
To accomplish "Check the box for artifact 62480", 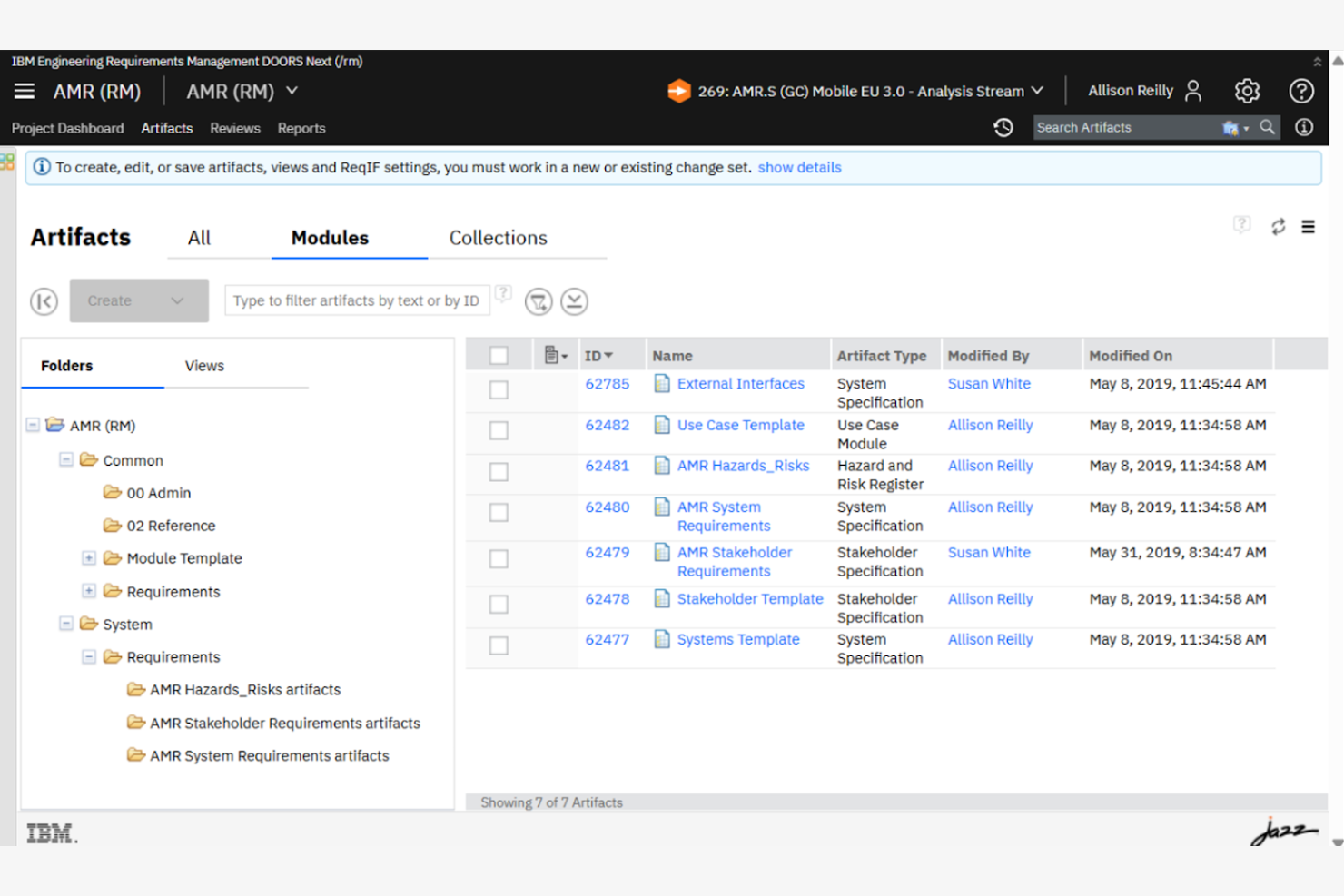I will [x=499, y=513].
